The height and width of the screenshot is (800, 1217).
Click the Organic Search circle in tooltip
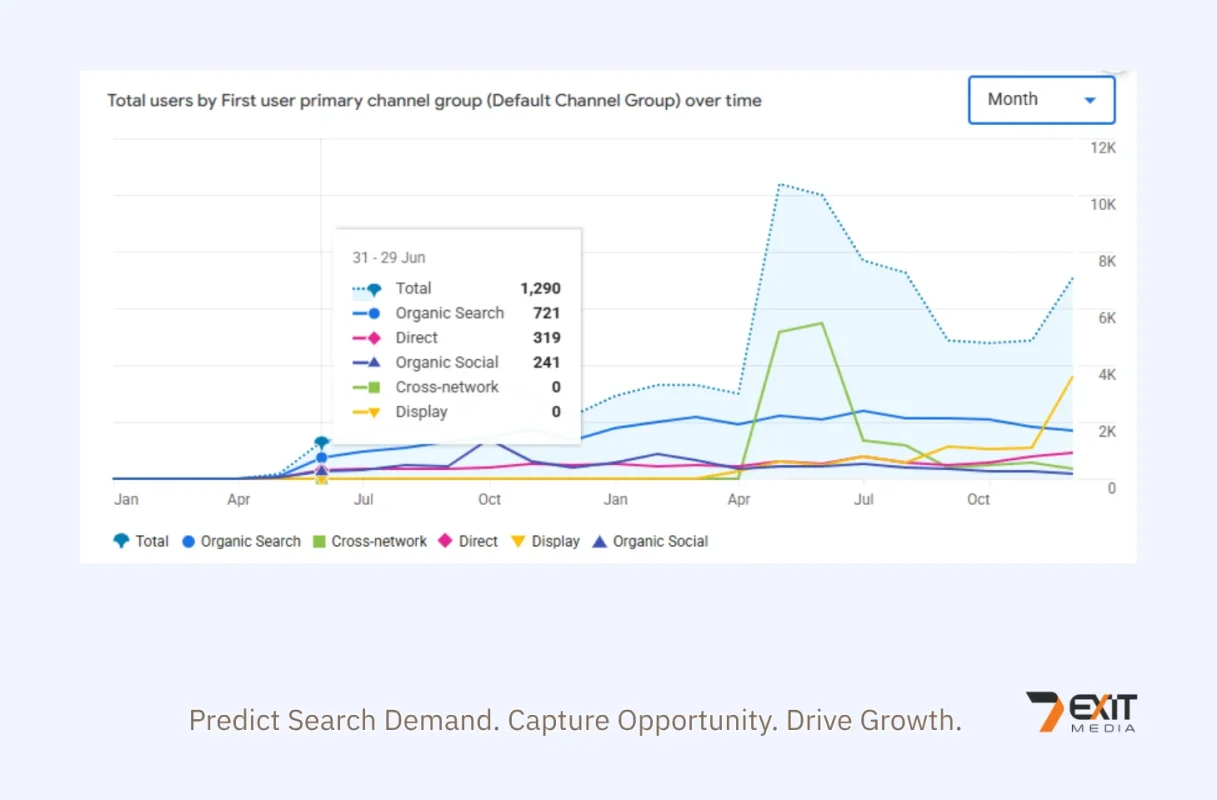tap(373, 313)
